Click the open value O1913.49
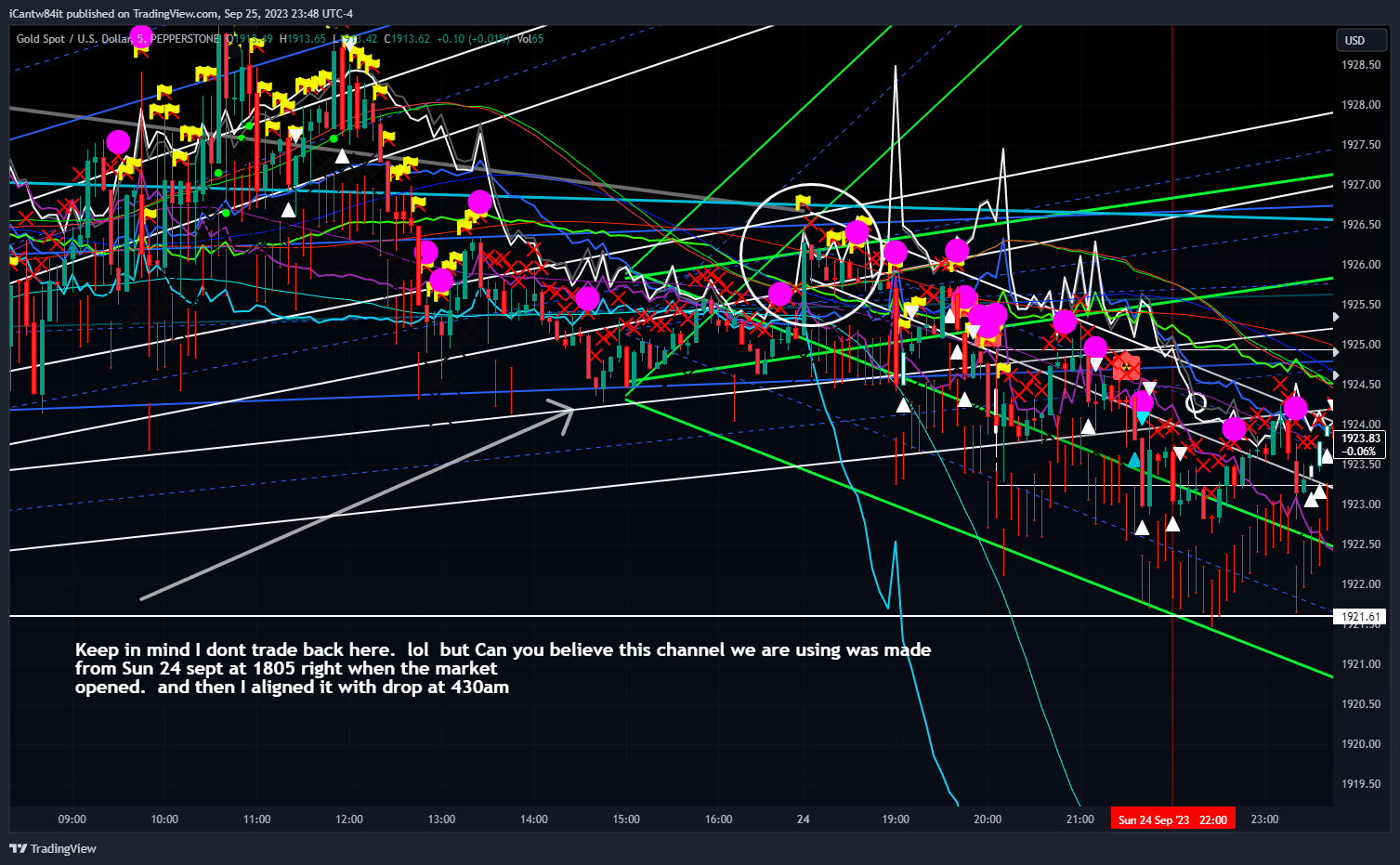Screen dimensions: 1400x865 249,39
